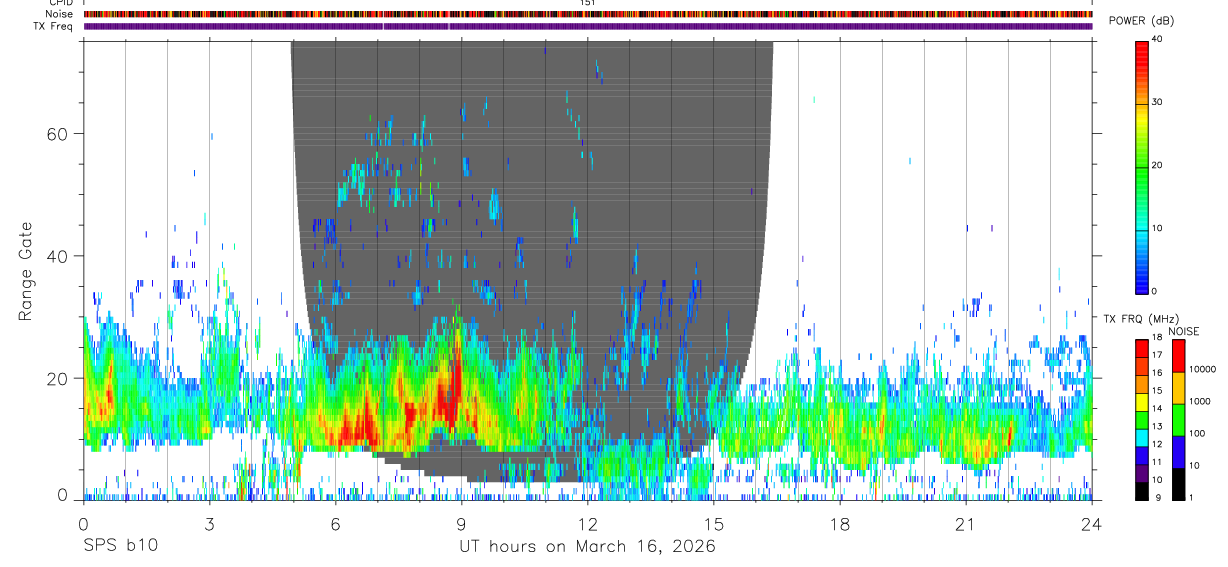Click the NOISE colorbar strip
The height and width of the screenshot is (567, 1228).
1178,420
